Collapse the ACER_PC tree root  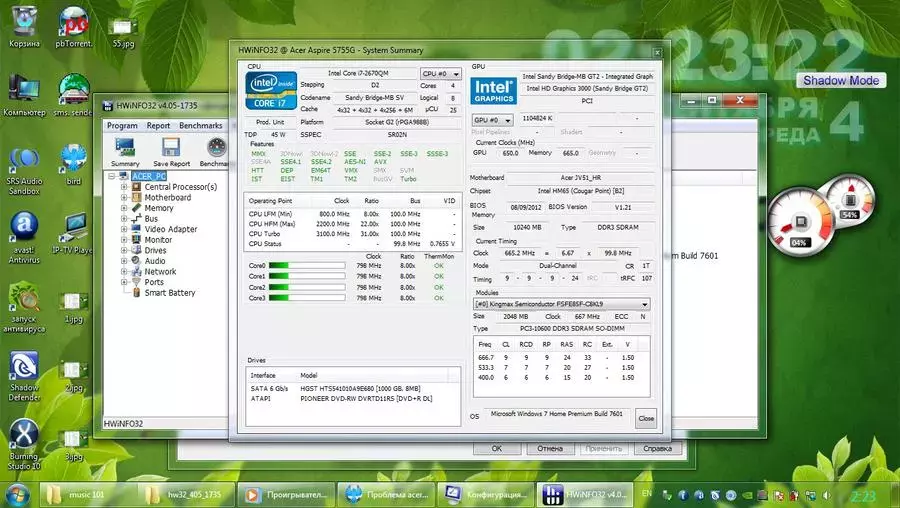click(112, 176)
